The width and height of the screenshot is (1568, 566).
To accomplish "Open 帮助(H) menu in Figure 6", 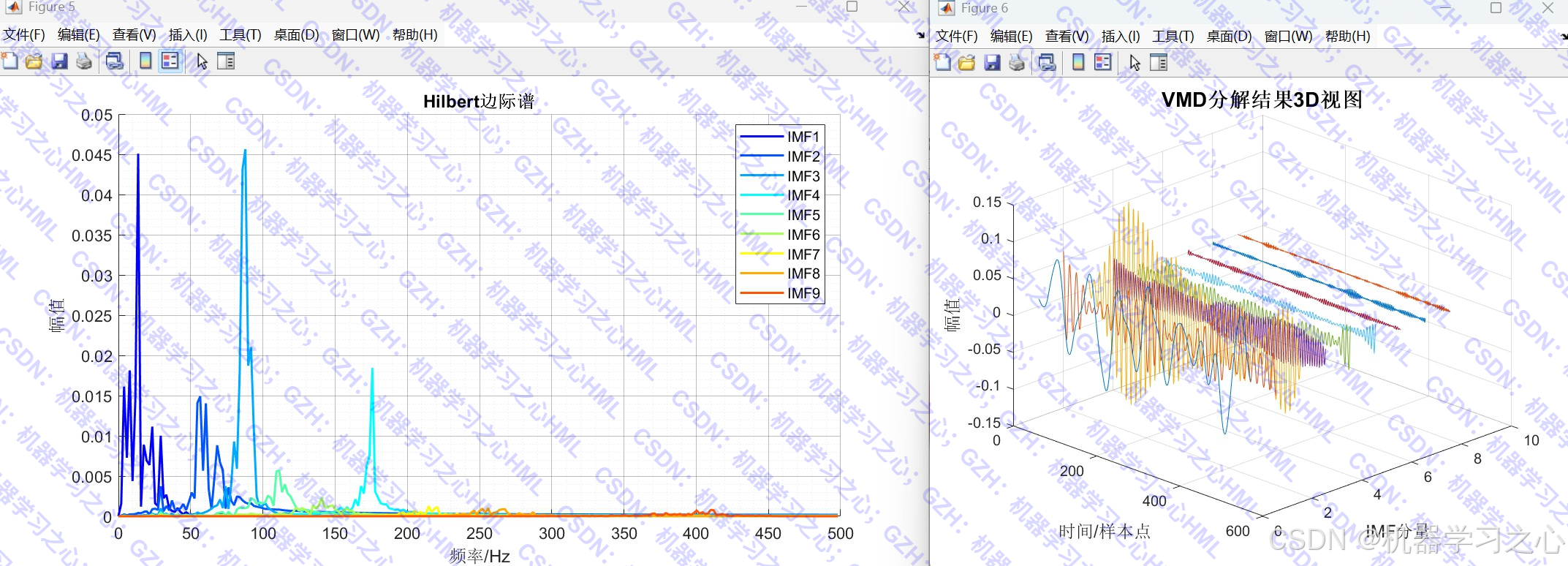I will point(1348,36).
